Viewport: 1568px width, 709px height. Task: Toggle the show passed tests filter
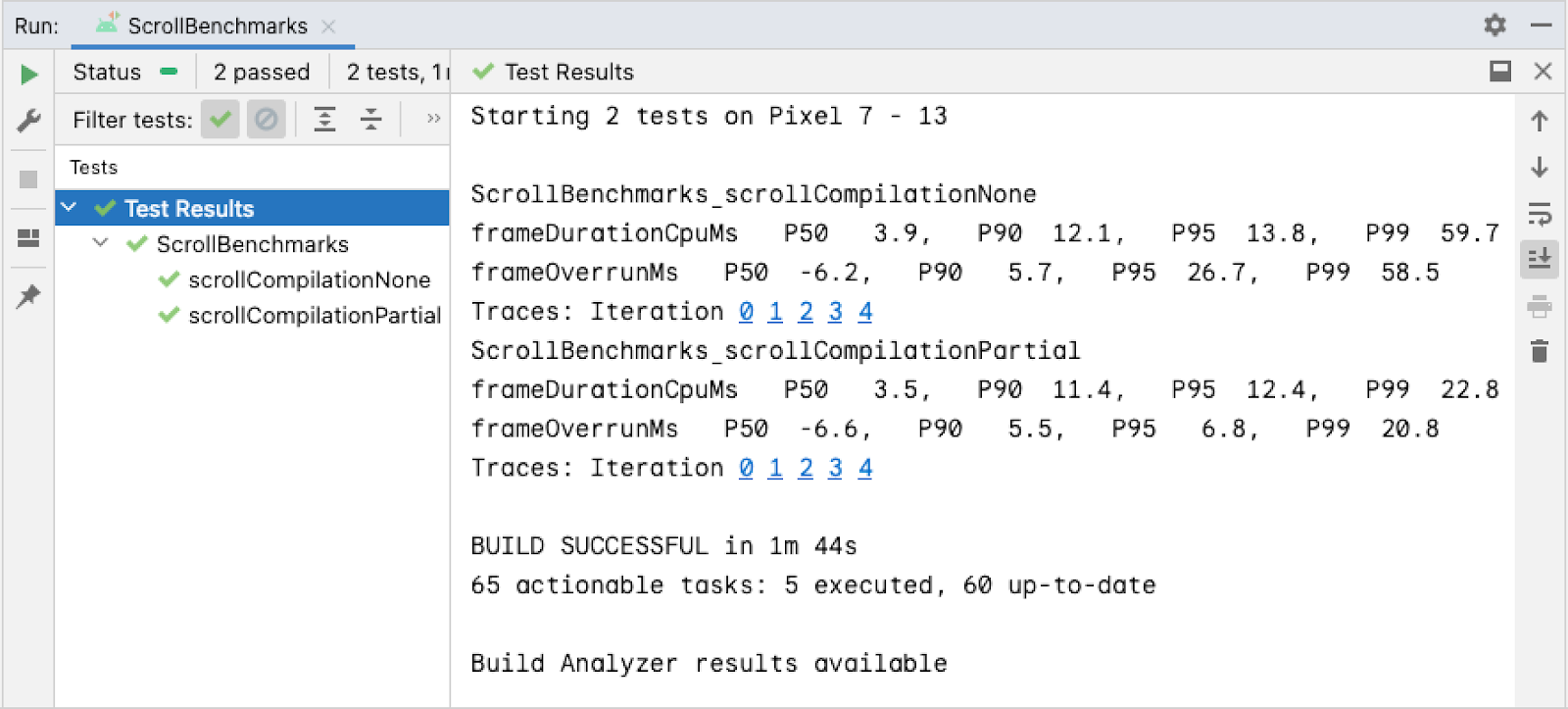coord(220,120)
